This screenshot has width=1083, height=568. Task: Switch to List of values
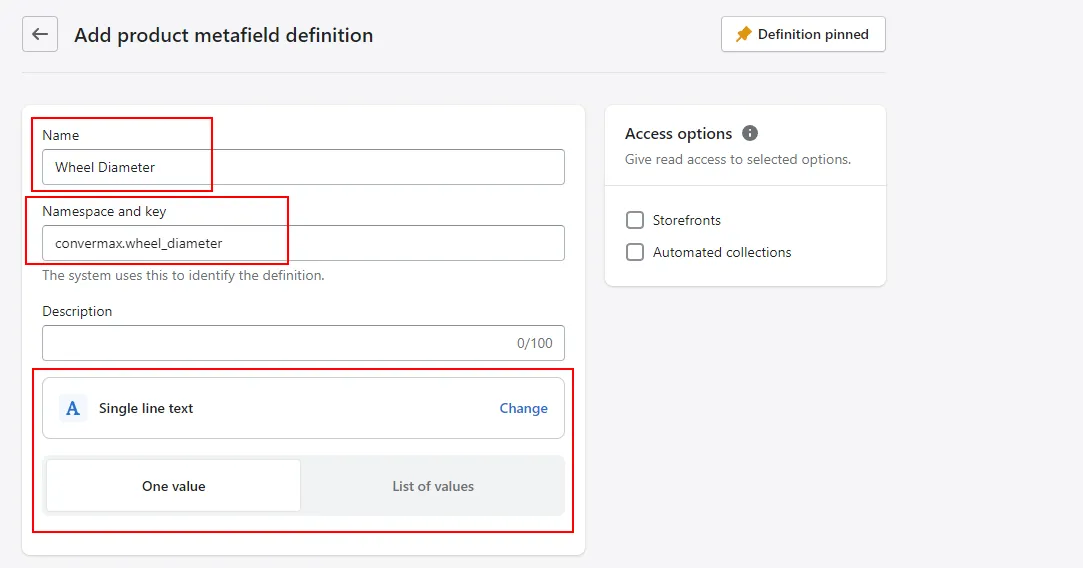(x=433, y=486)
